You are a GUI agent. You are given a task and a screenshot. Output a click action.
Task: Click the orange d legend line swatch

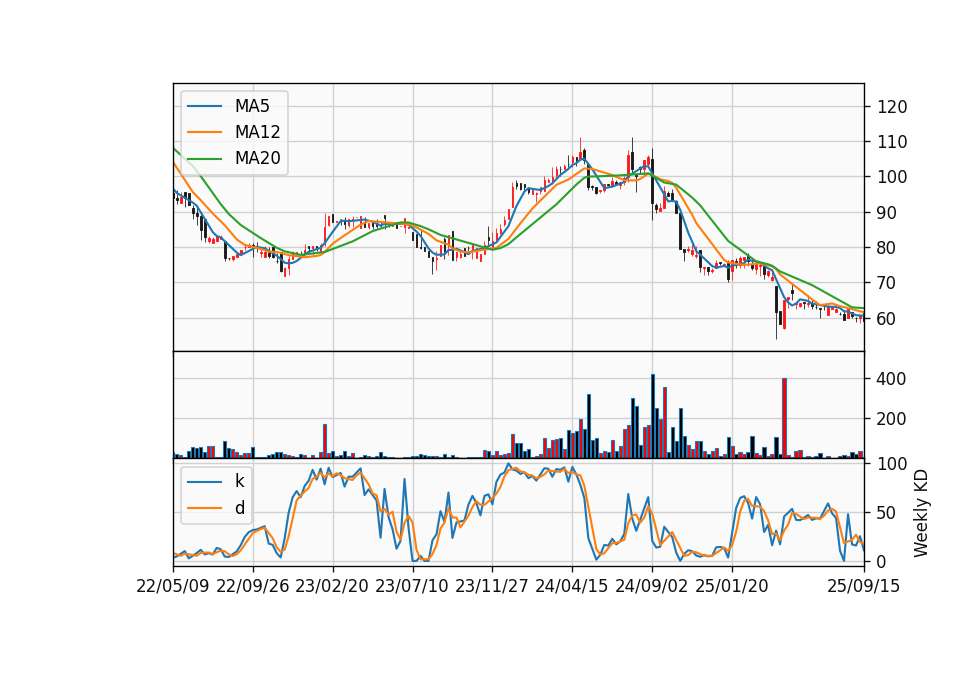pyautogui.click(x=204, y=507)
